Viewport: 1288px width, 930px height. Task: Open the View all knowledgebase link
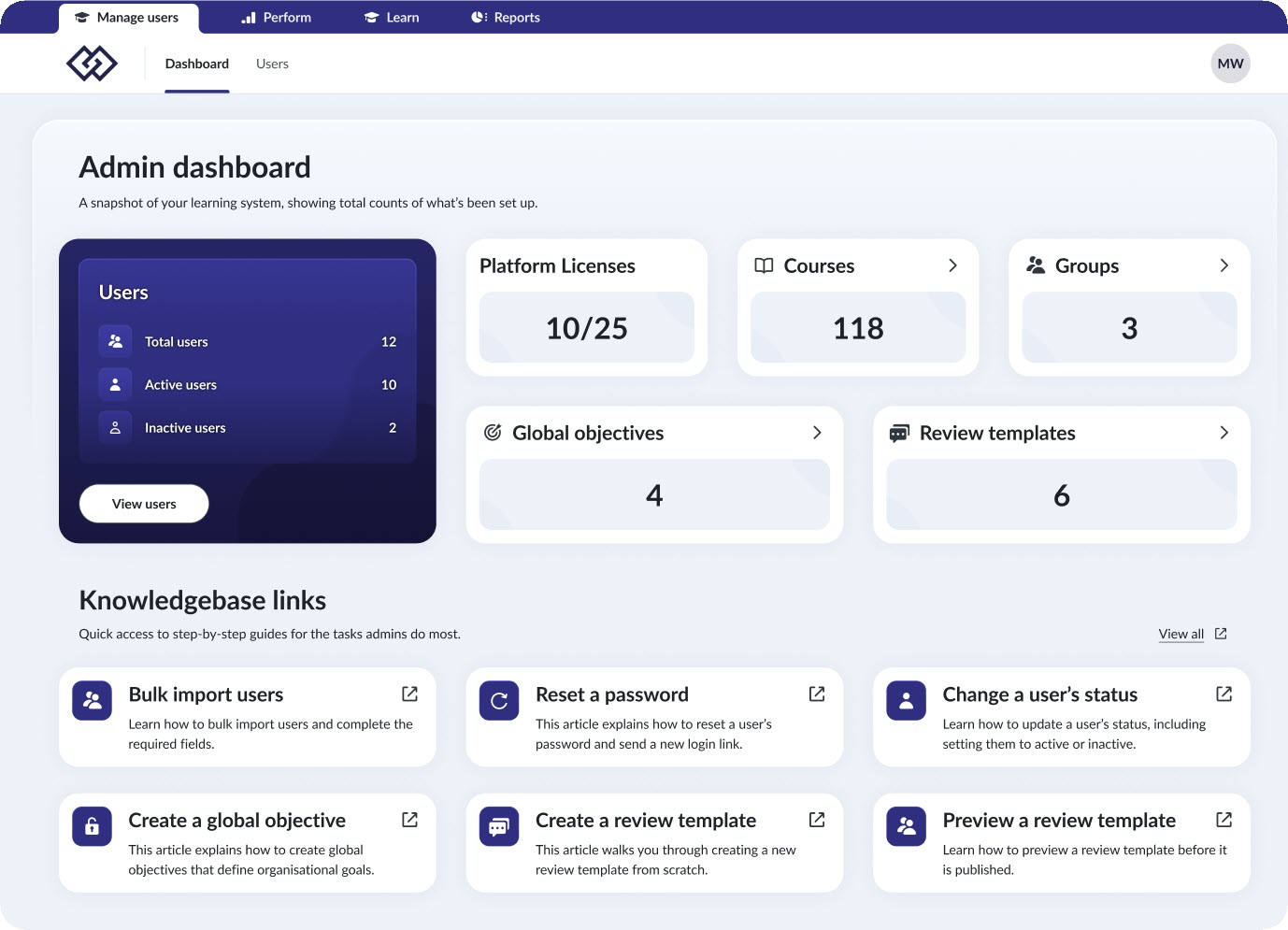(1181, 634)
